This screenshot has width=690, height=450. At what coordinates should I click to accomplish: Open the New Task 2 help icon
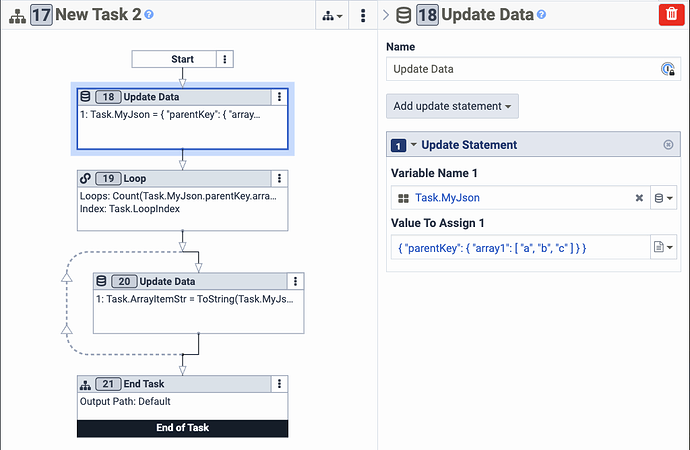pyautogui.click(x=149, y=15)
